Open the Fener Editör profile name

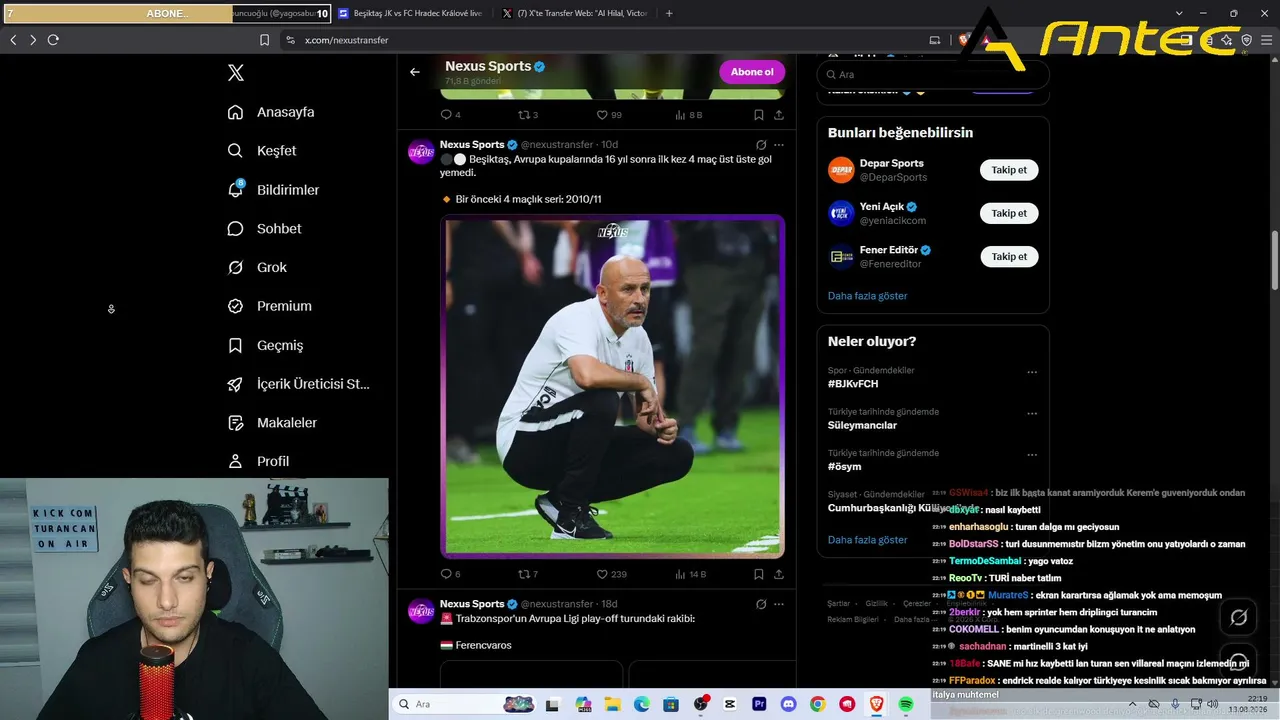coord(889,250)
